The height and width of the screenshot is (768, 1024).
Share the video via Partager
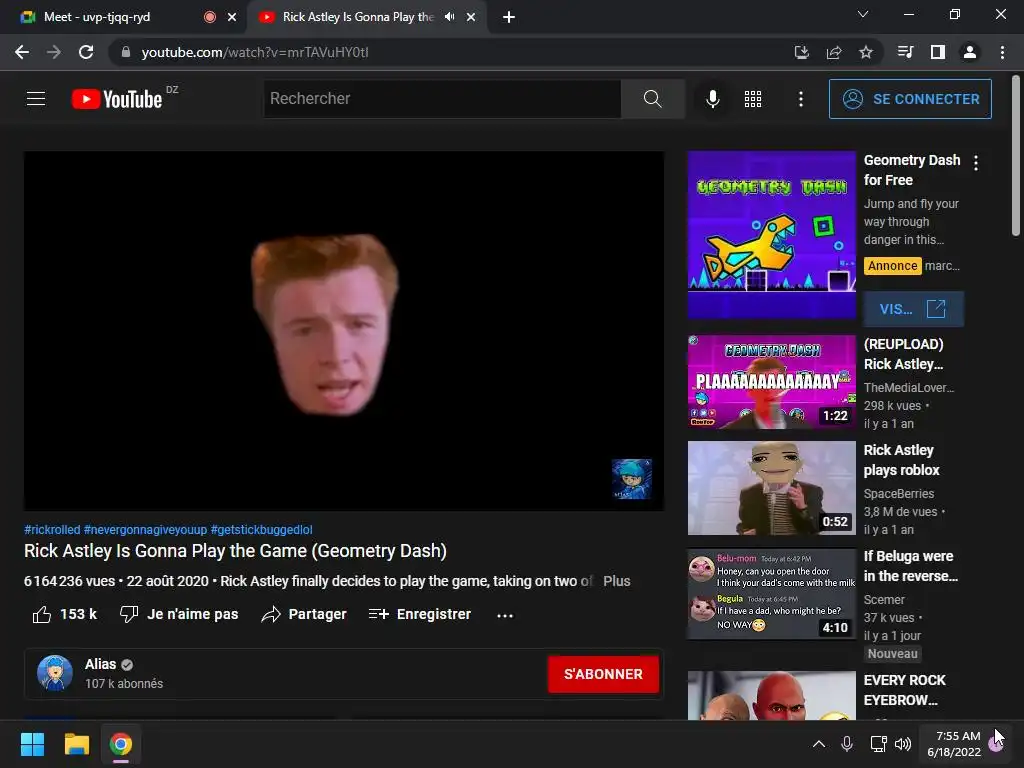(304, 615)
